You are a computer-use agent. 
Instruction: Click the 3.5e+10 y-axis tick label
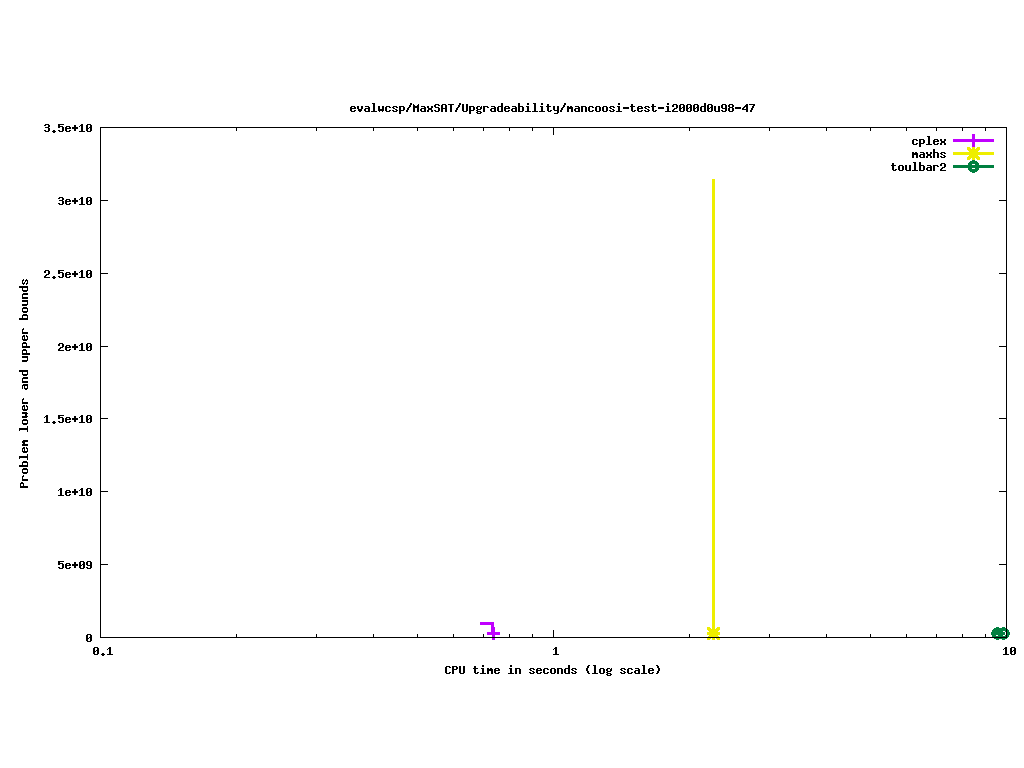pos(68,128)
